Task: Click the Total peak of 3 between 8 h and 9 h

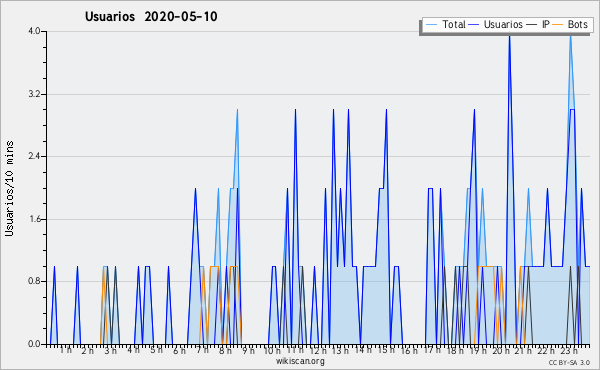Action: [x=237, y=110]
